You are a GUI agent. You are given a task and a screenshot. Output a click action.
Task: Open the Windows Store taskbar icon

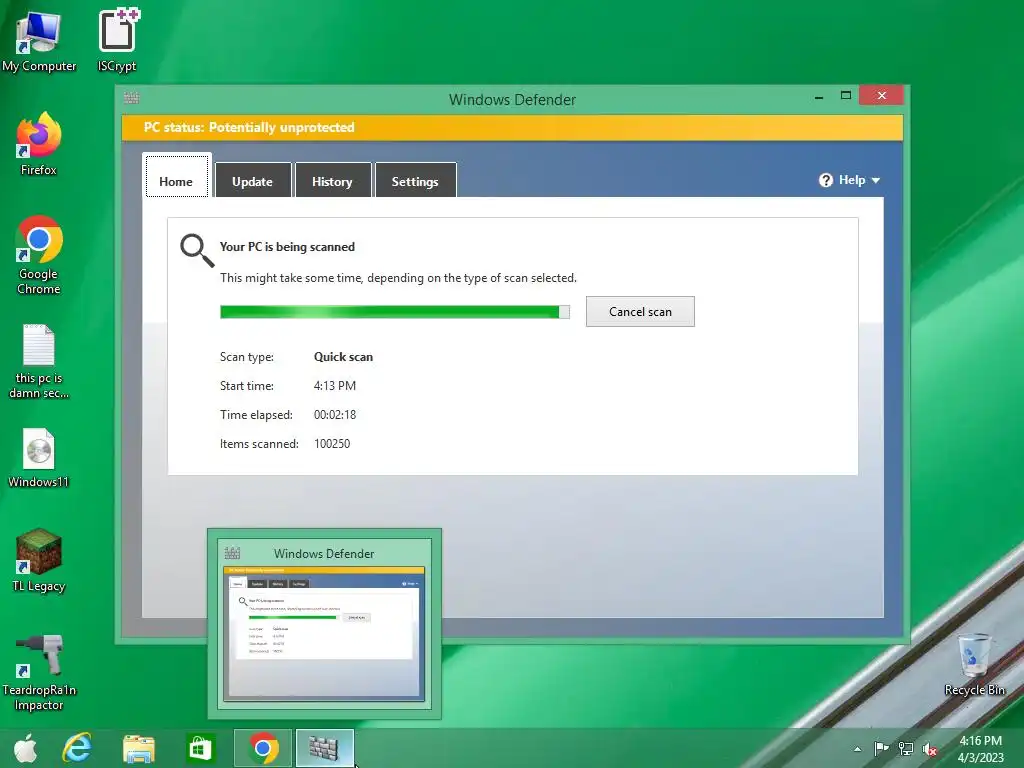pyautogui.click(x=200, y=748)
